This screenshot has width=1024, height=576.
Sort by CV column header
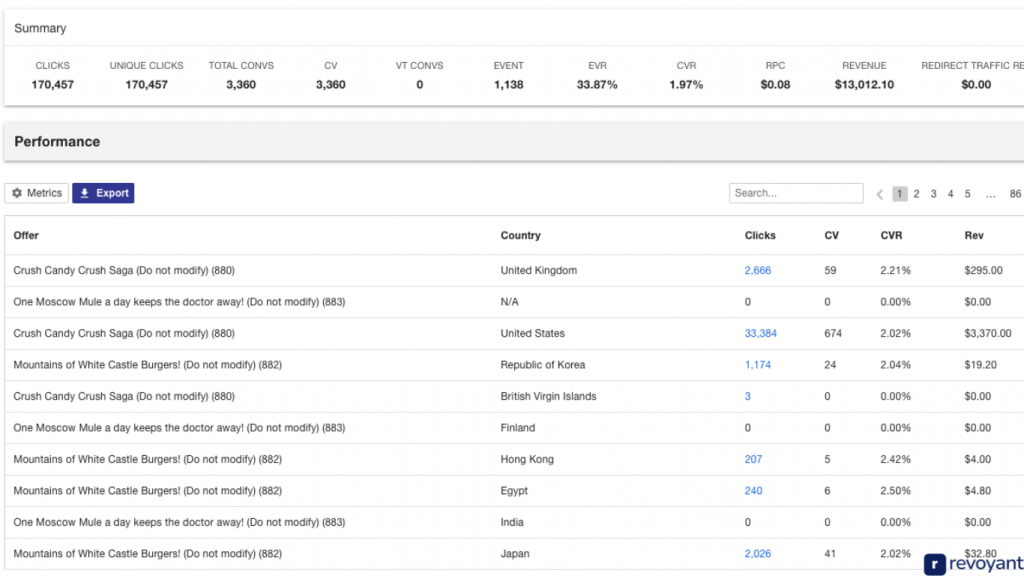[831, 236]
